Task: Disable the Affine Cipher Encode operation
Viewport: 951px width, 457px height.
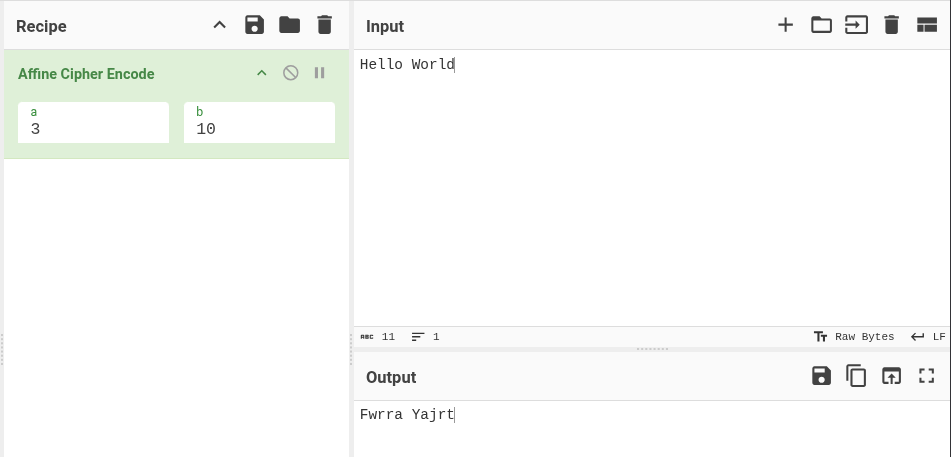Action: (x=290, y=73)
